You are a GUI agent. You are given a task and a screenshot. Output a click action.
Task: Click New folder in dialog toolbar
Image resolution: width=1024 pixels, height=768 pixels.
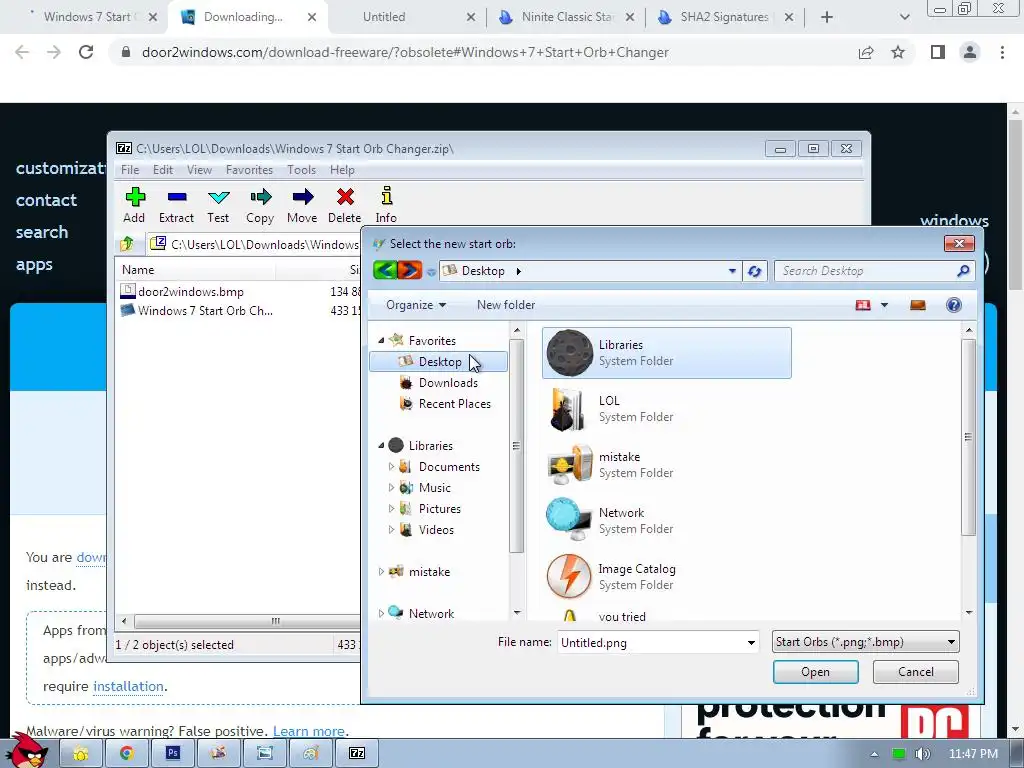pos(505,305)
